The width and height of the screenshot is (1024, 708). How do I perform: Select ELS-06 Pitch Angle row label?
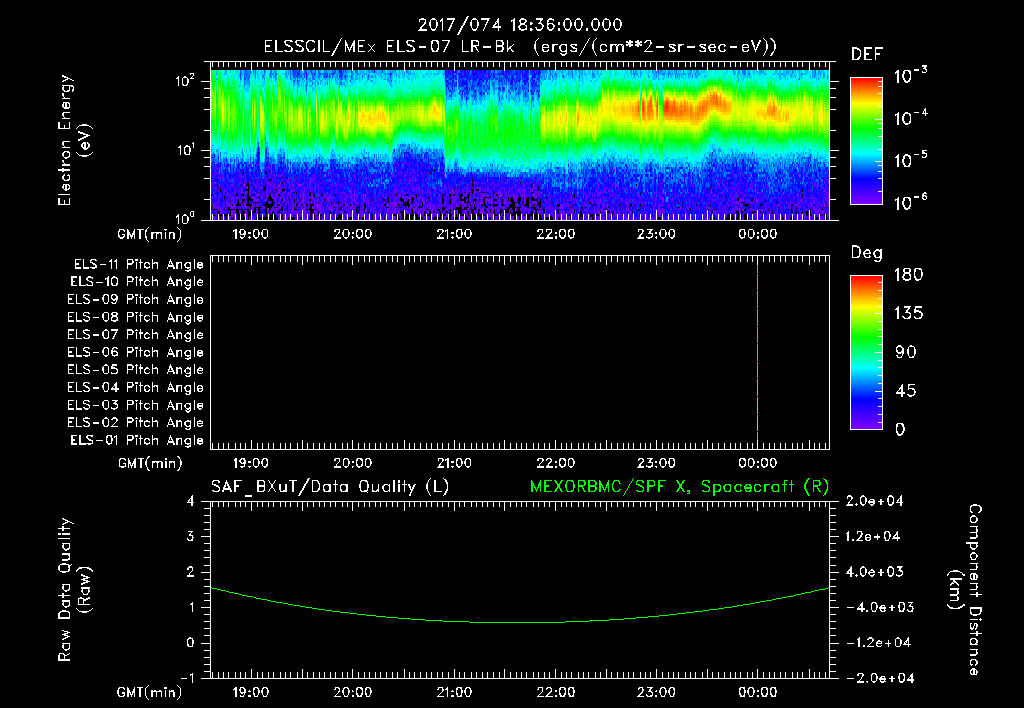pos(136,353)
